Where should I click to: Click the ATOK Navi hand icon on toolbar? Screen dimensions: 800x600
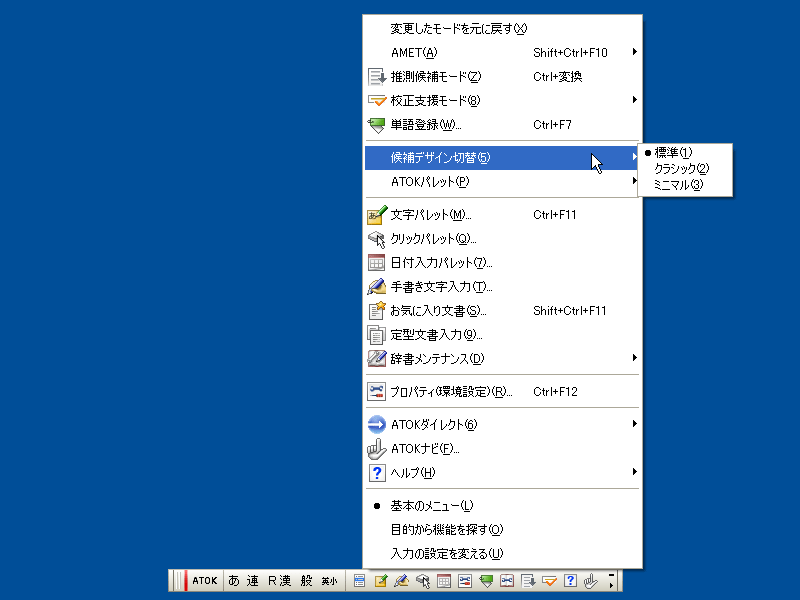pos(591,581)
